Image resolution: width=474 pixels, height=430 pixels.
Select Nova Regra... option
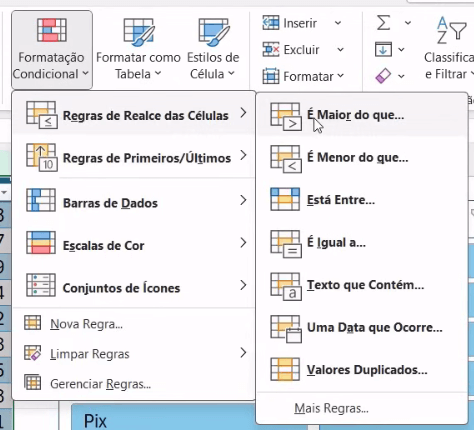point(134,324)
